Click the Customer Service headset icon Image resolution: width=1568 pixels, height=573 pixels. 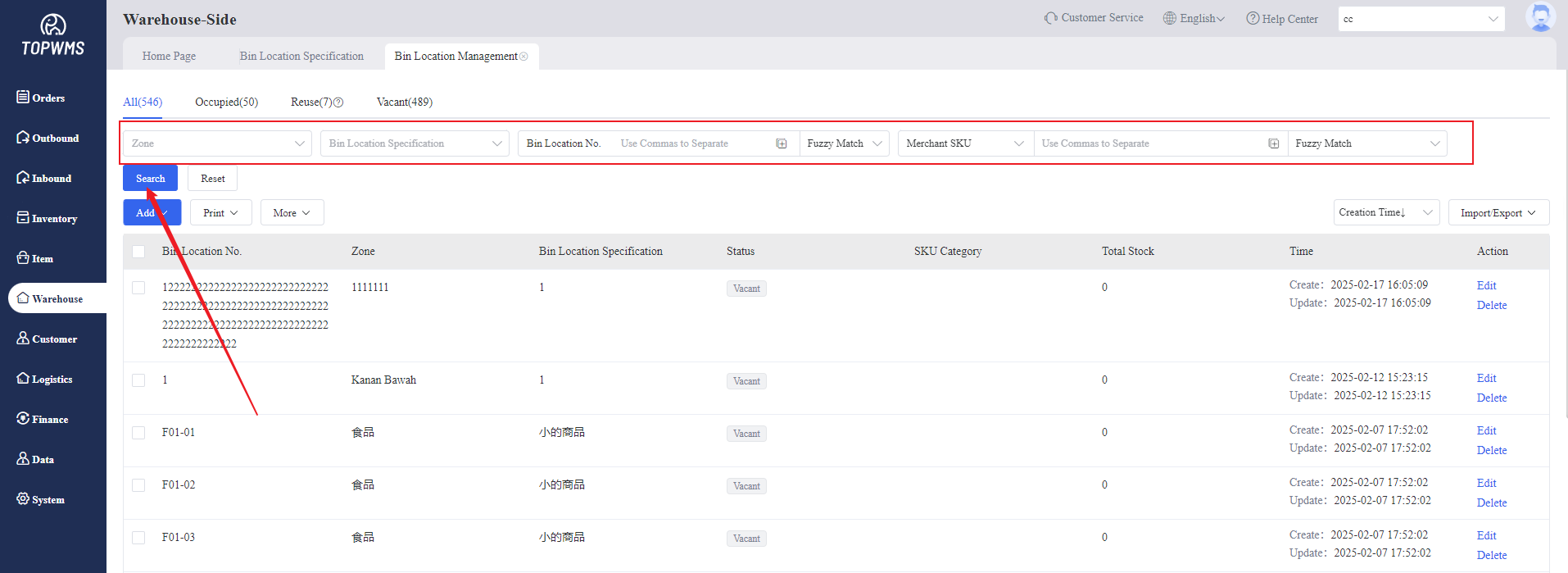pyautogui.click(x=1050, y=18)
